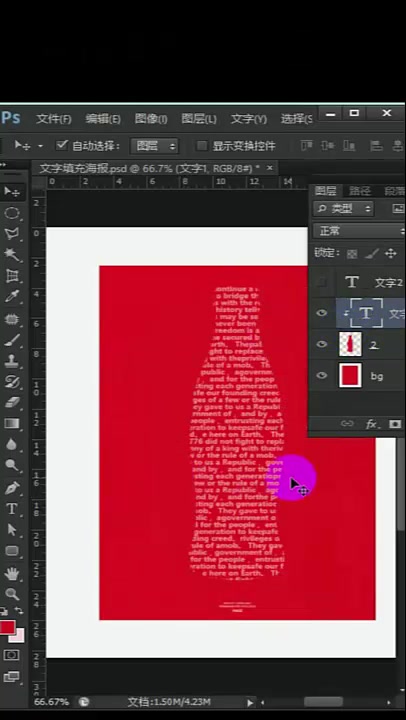Screen dimensions: 406x720
Task: Select the Path Selection tool
Action: 11,530
